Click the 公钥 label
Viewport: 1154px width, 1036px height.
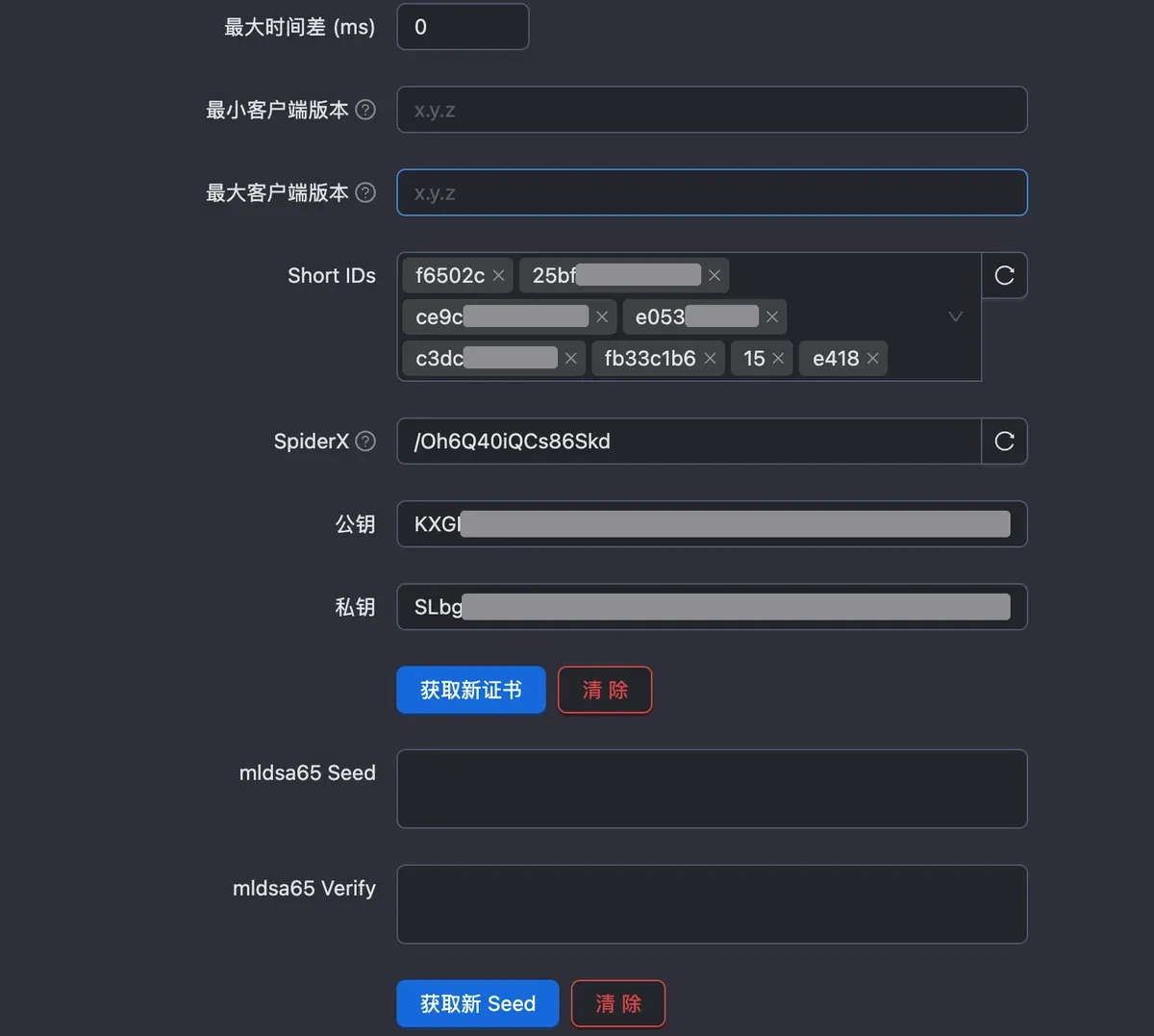tap(355, 524)
